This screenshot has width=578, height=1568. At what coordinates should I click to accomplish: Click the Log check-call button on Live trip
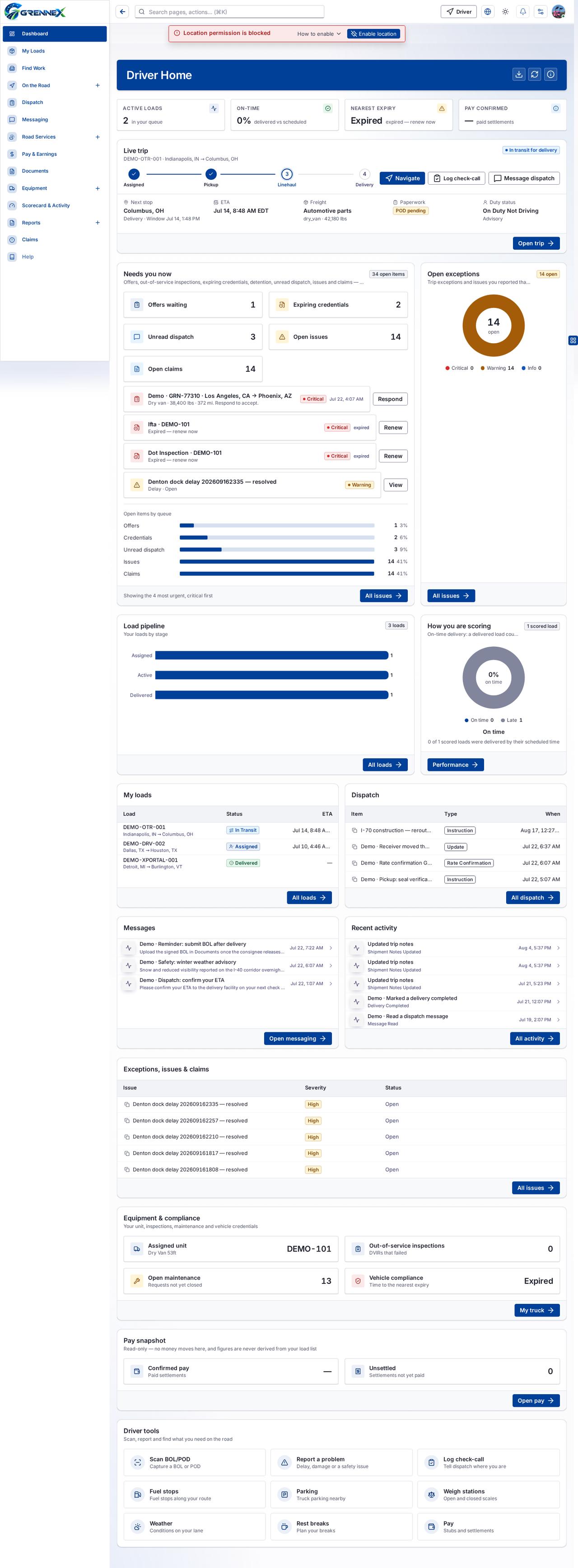[x=457, y=178]
